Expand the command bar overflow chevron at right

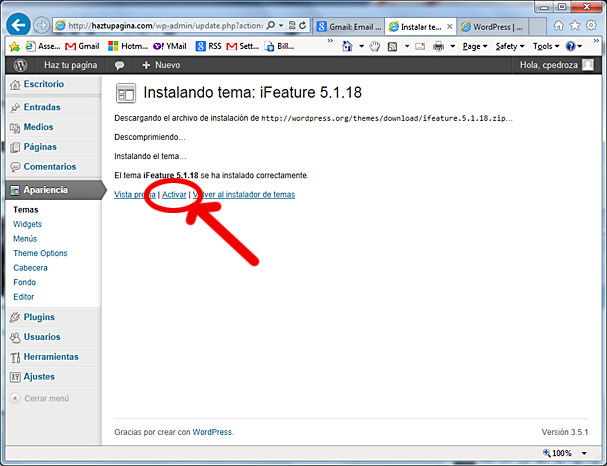point(596,41)
